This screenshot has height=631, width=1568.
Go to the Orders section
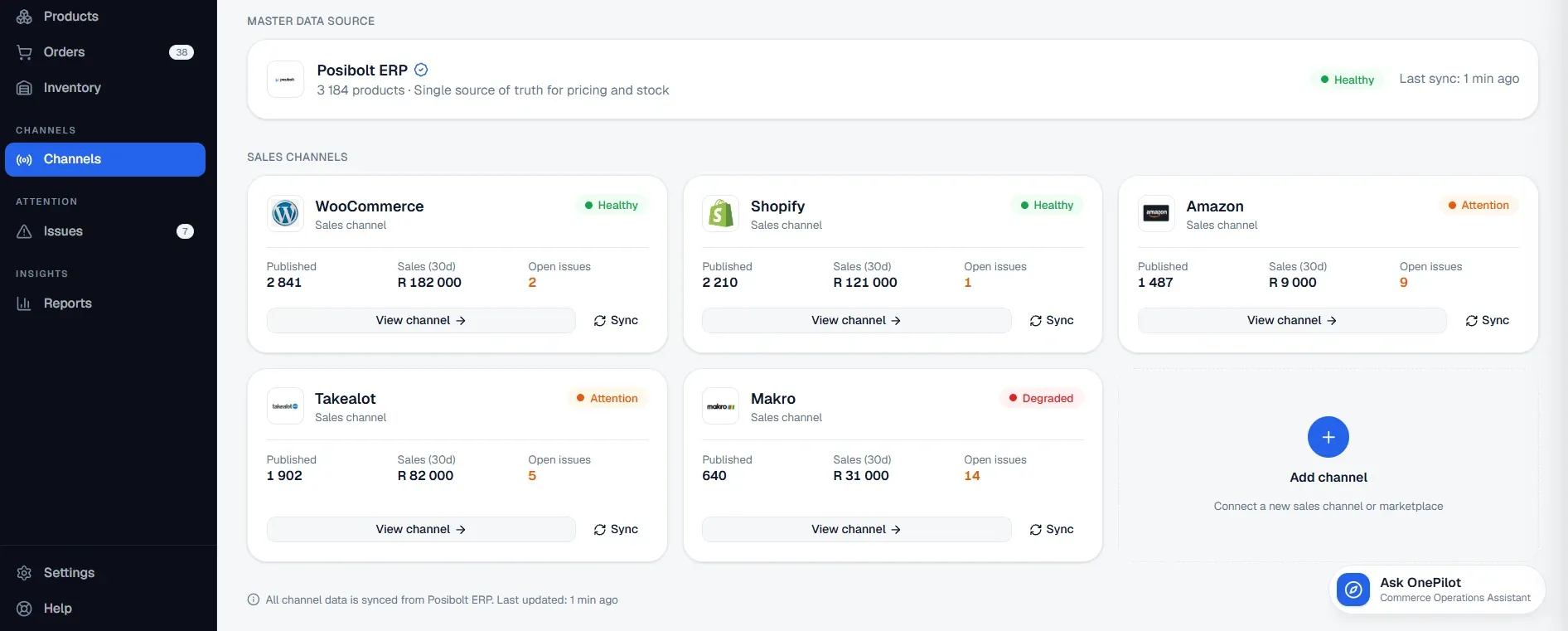pos(105,52)
